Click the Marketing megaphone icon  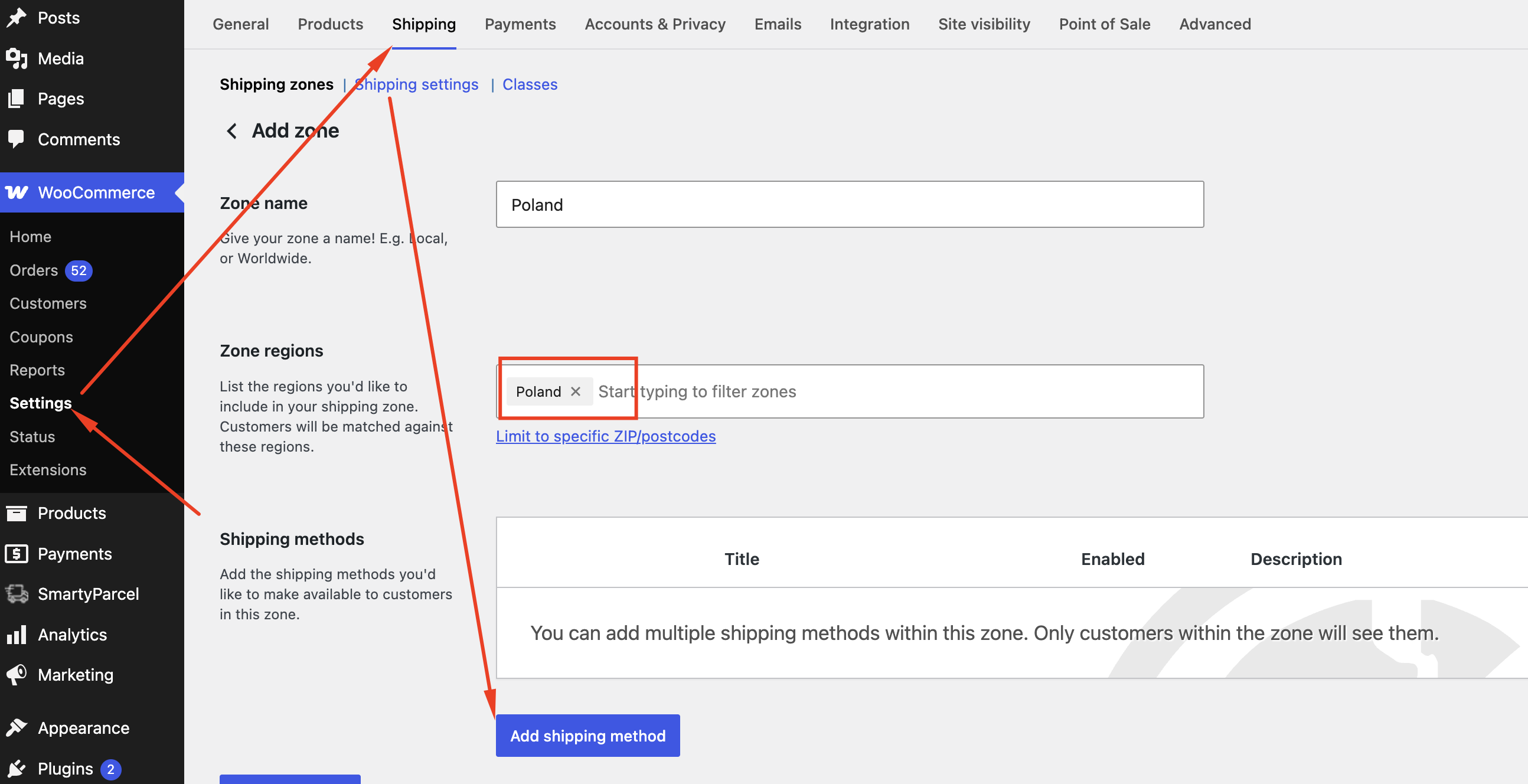coord(17,674)
